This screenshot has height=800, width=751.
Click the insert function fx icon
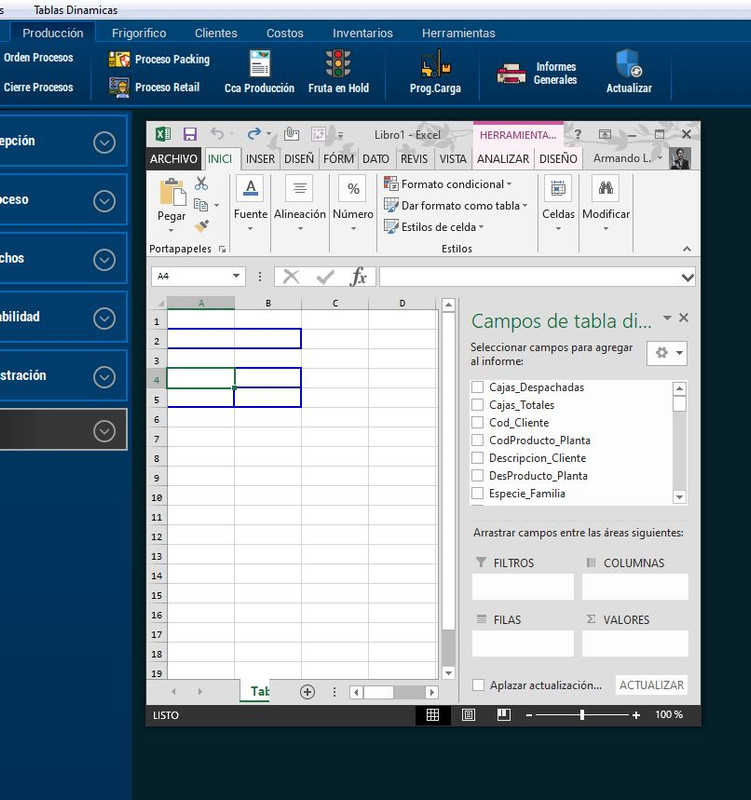pos(359,277)
